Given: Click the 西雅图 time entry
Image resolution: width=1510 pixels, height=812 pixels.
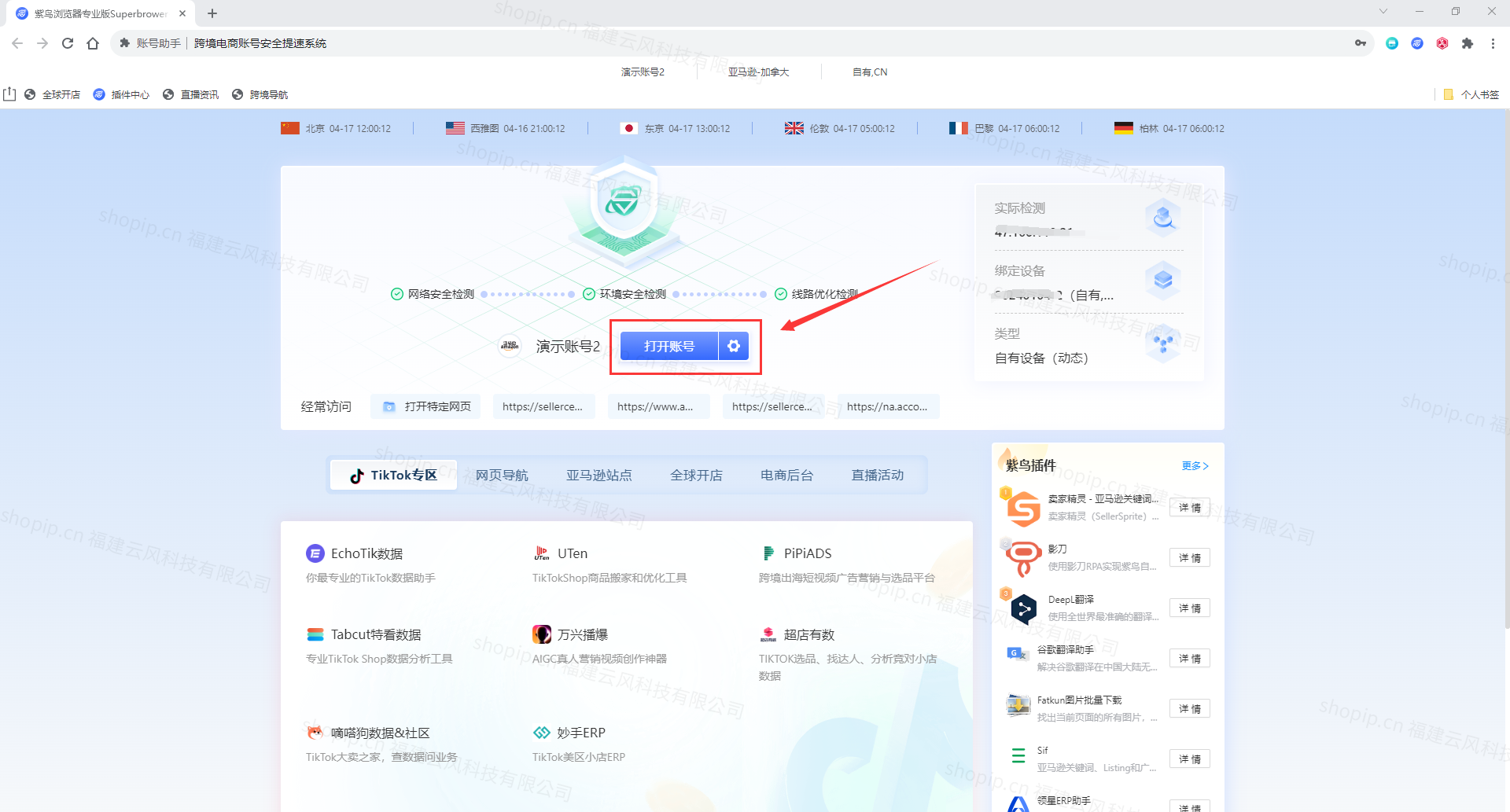Looking at the screenshot, I should pyautogui.click(x=505, y=128).
